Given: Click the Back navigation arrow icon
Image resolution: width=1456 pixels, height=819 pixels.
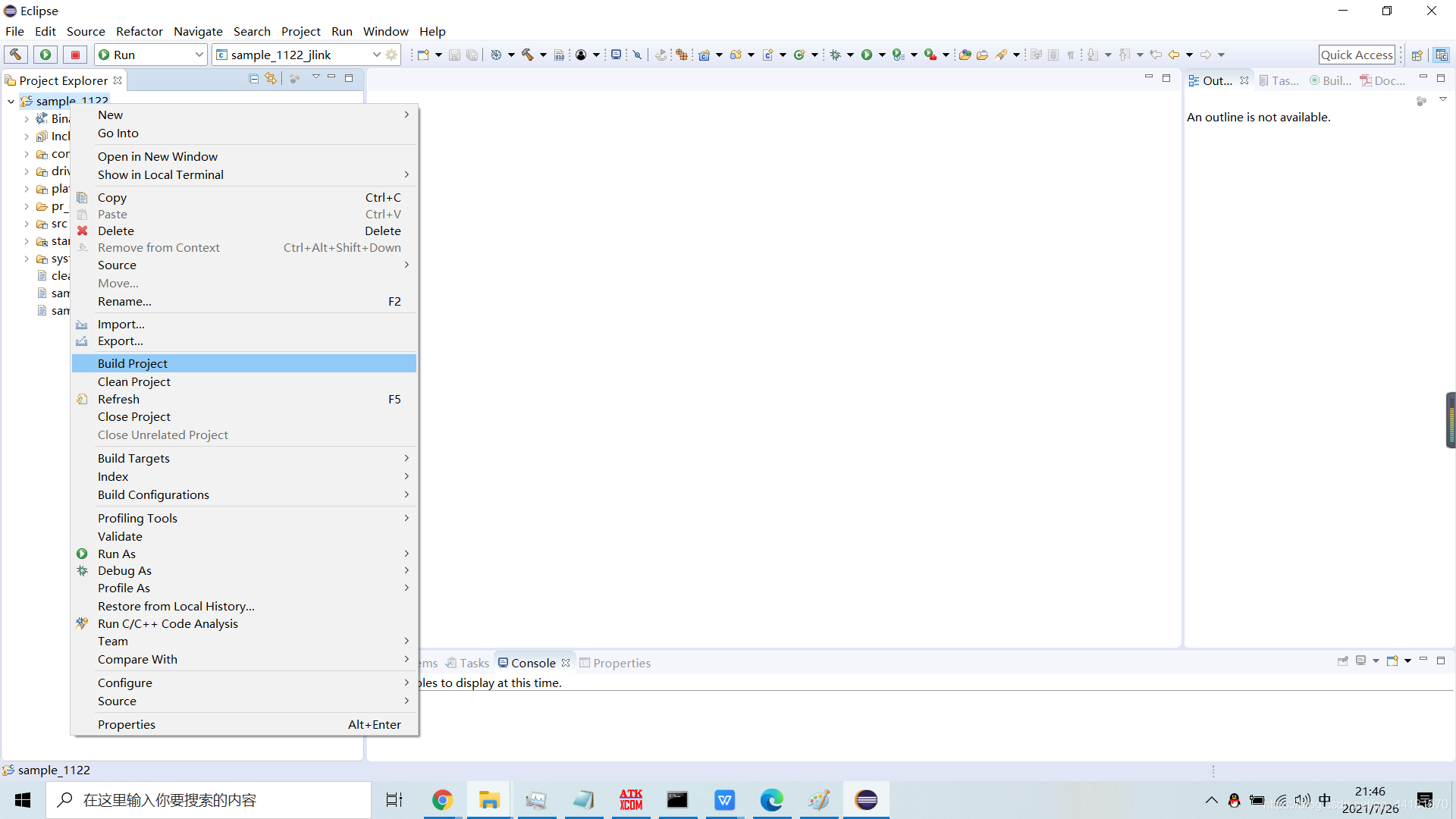Looking at the screenshot, I should pos(1174,55).
